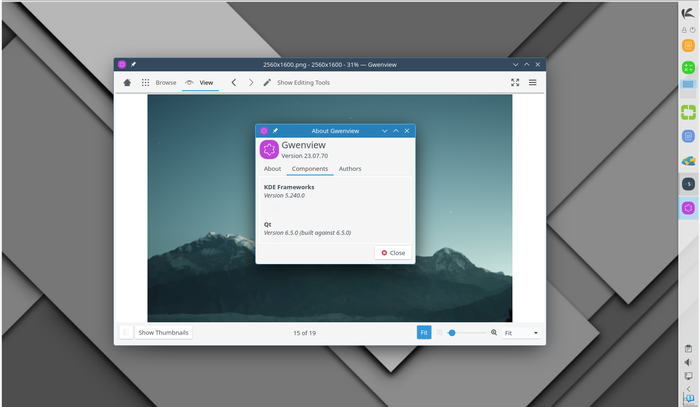Click the lock screen icon in panel
This screenshot has width=700, height=407.
click(684, 30)
